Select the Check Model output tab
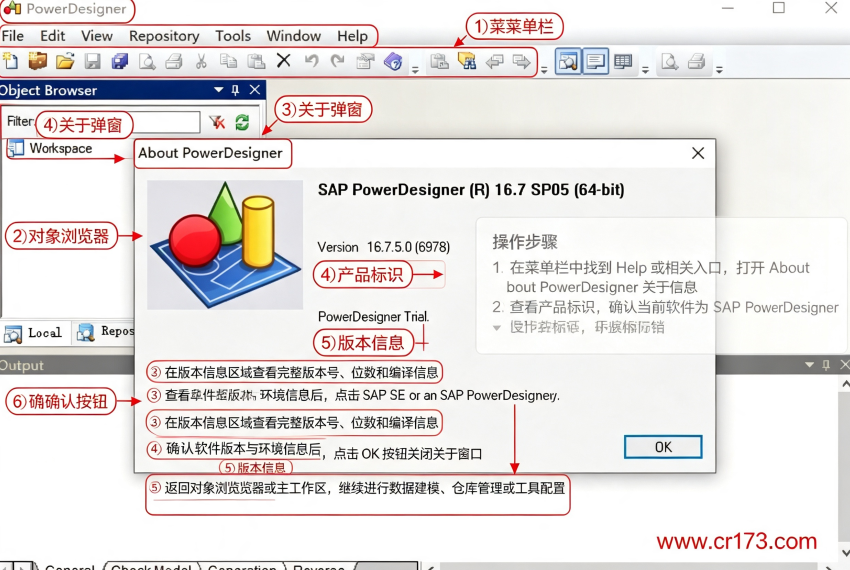850x570 pixels. point(151,566)
